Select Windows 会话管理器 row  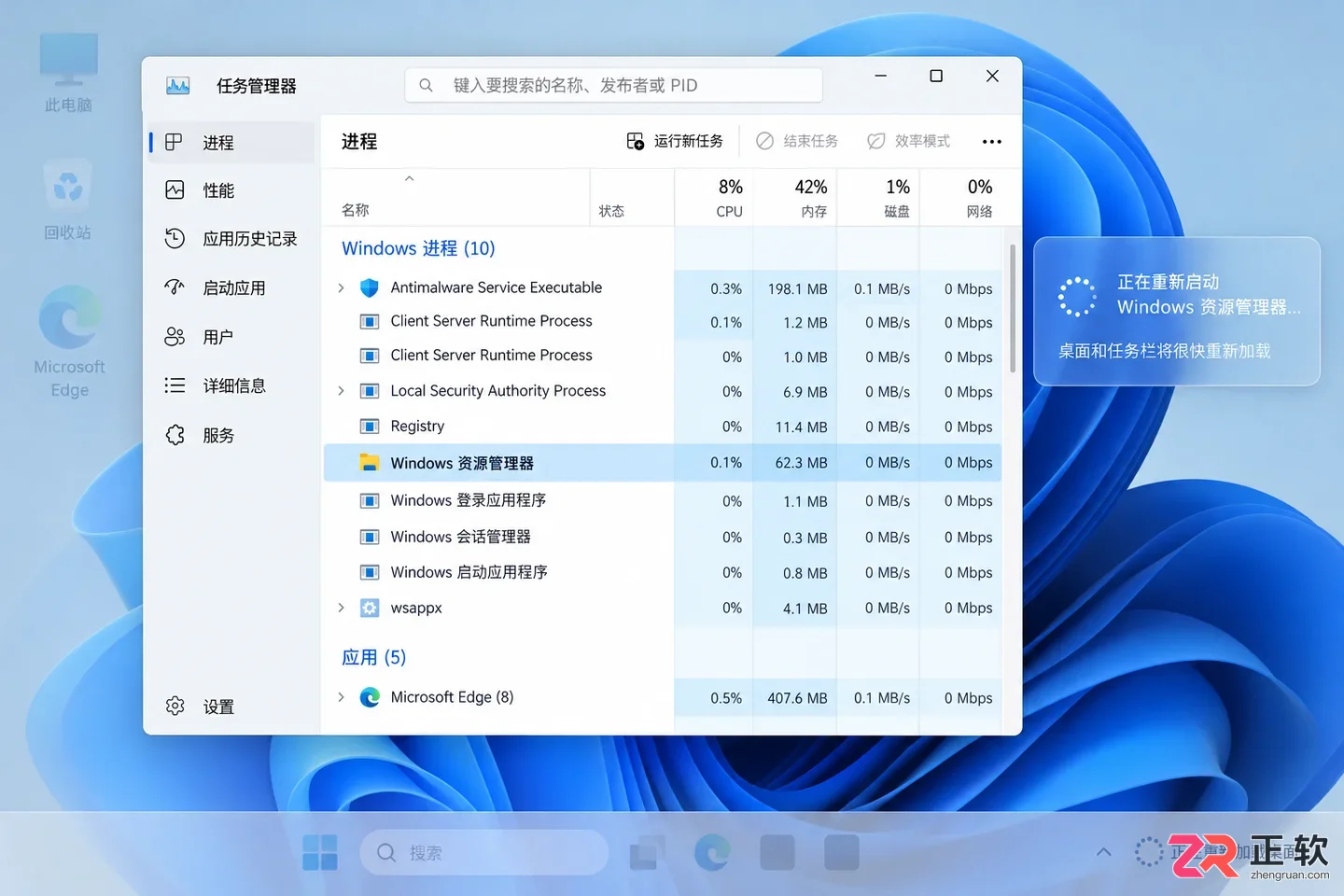tap(662, 537)
